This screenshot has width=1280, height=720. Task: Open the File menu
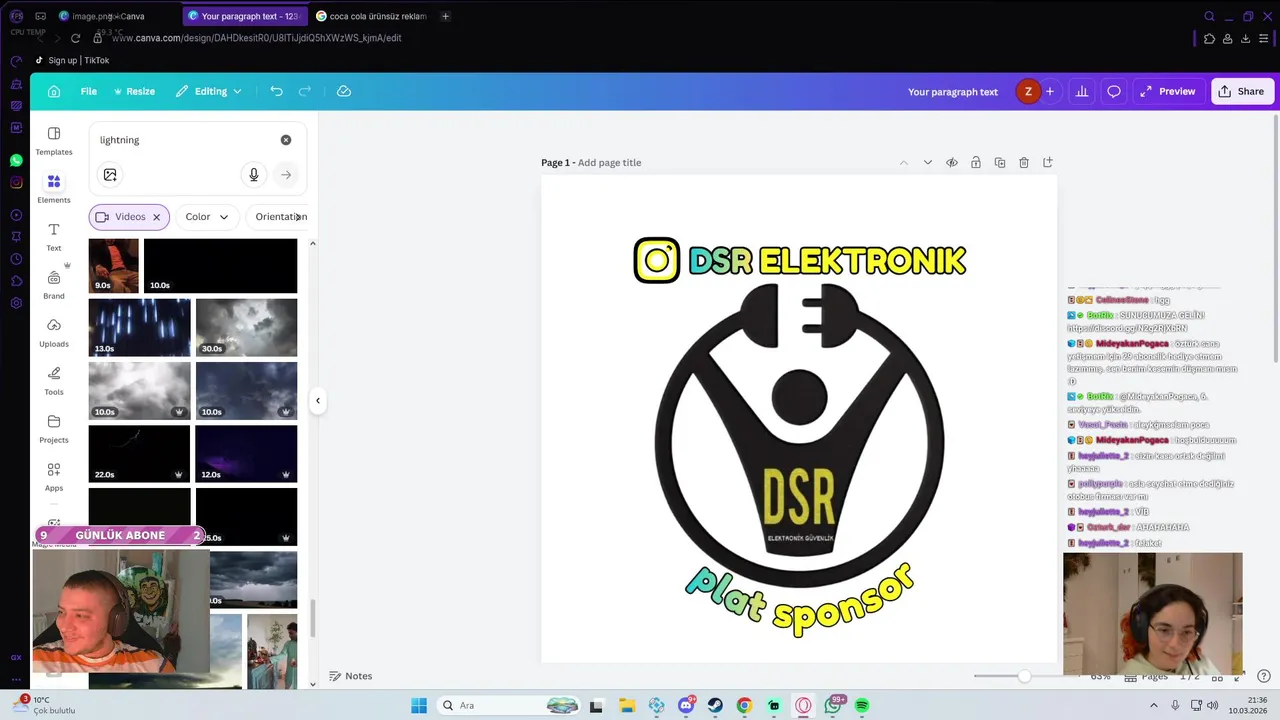[89, 91]
